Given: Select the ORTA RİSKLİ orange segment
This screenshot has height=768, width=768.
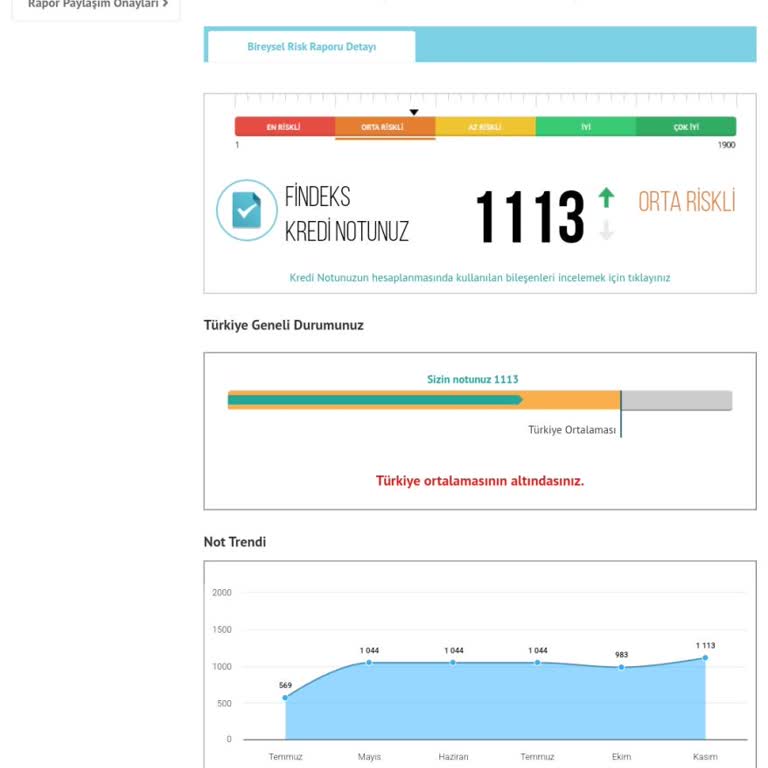Looking at the screenshot, I should (385, 127).
